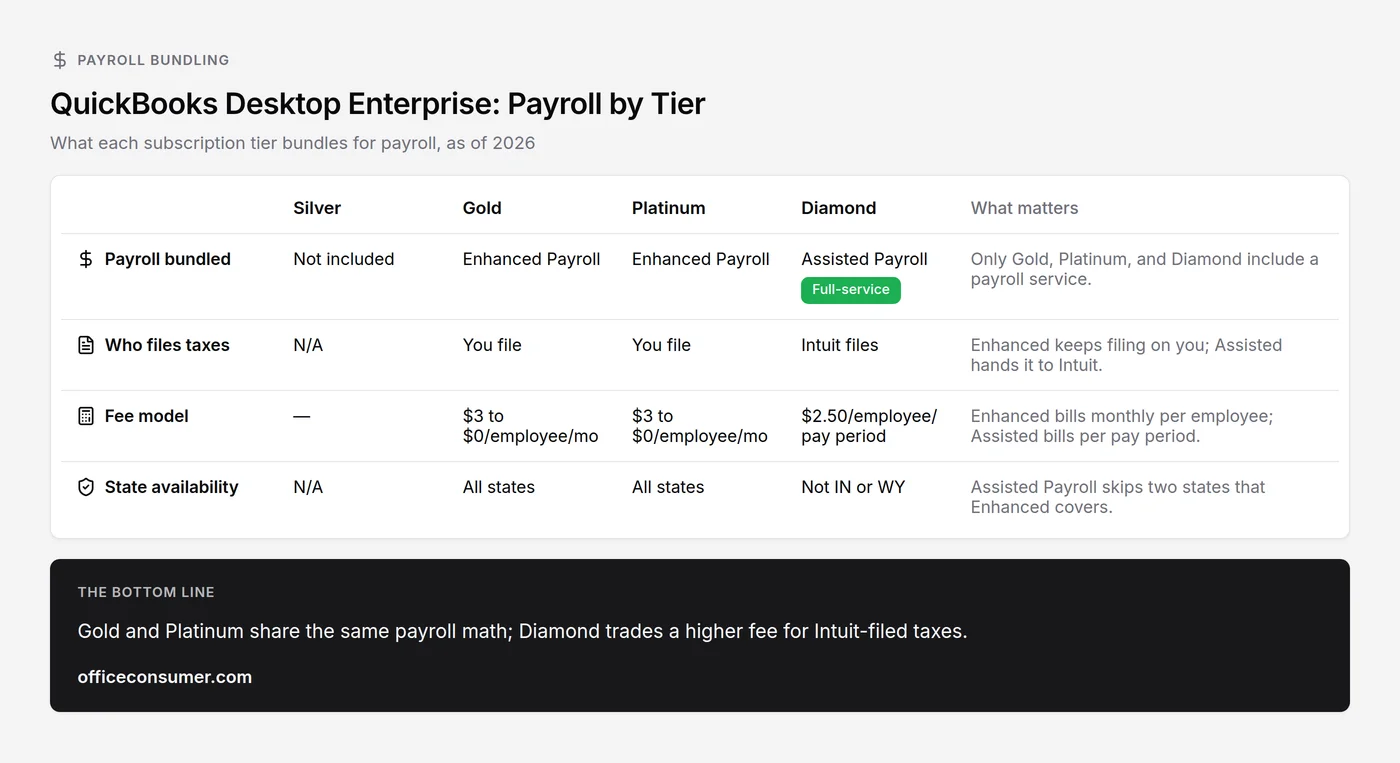This screenshot has width=1400, height=763.
Task: Select the Silver column header
Action: (317, 208)
